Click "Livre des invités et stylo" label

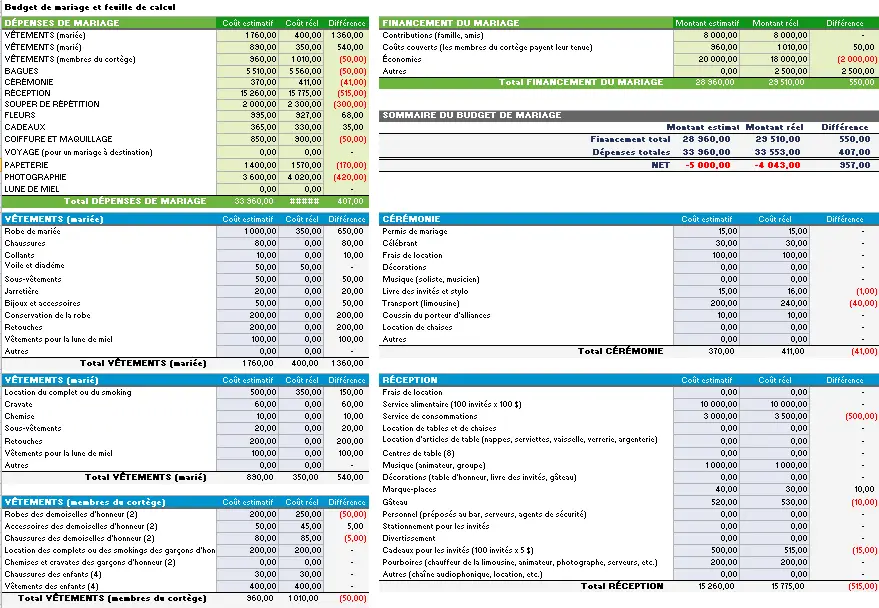tap(425, 291)
